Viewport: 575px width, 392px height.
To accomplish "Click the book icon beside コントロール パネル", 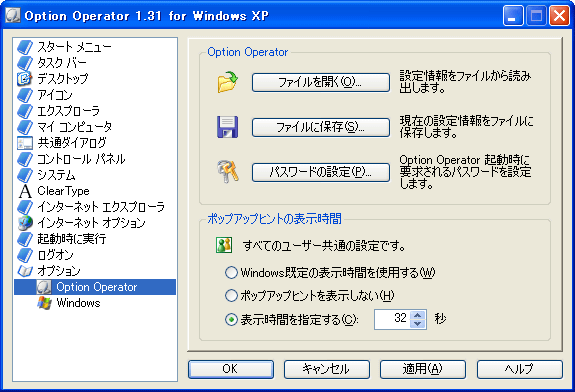I will [x=25, y=159].
